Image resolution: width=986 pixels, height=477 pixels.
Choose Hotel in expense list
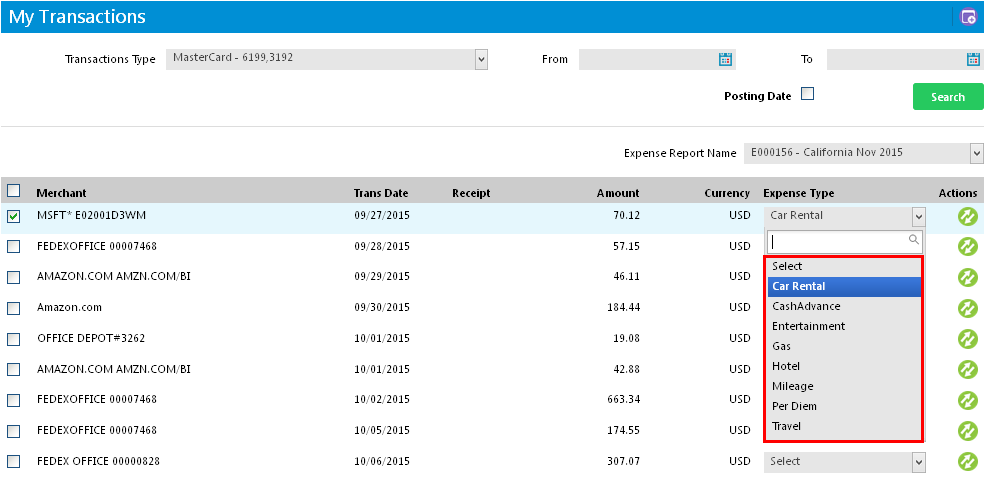point(844,366)
